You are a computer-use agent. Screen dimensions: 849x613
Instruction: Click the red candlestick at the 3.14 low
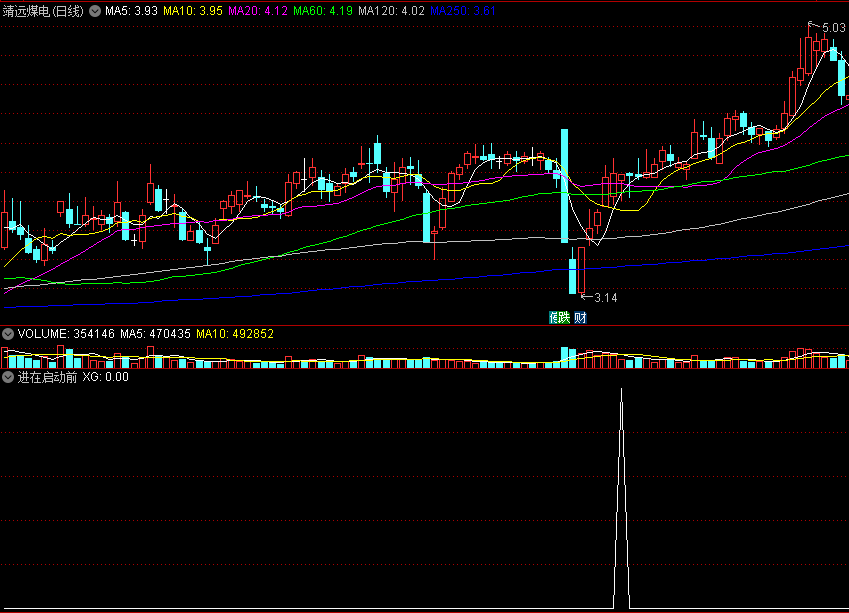point(582,270)
